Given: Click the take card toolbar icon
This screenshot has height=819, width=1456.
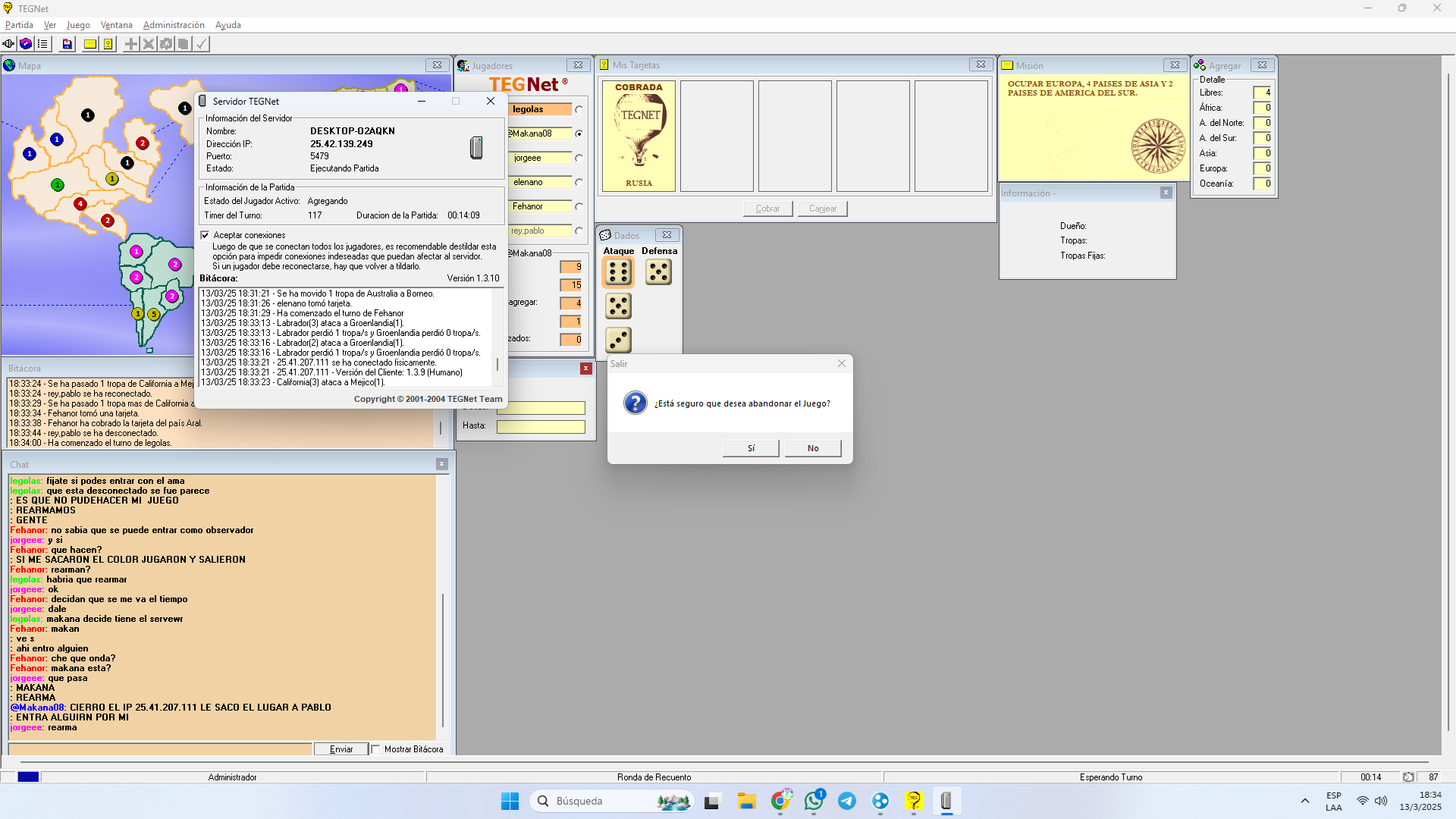Looking at the screenshot, I should [184, 44].
